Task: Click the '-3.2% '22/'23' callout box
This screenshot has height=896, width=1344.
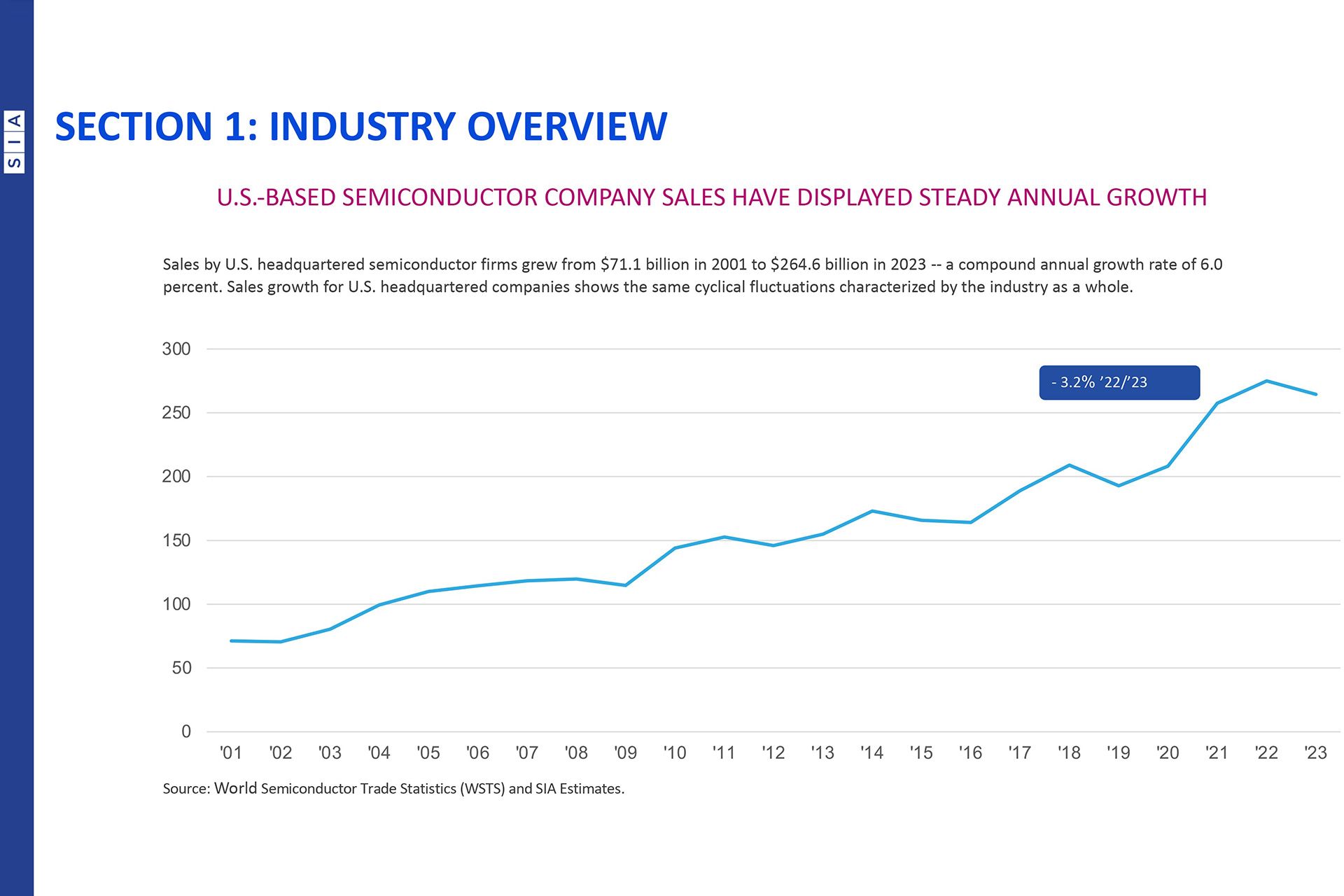Action: (x=1119, y=382)
